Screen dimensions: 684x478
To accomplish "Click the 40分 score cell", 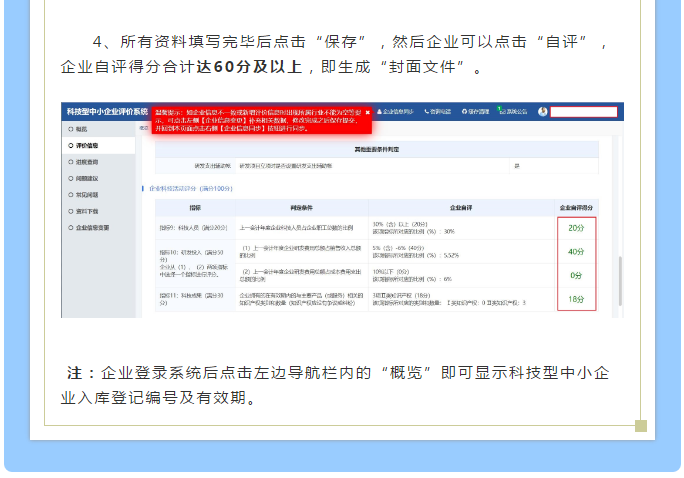I will coord(576,251).
